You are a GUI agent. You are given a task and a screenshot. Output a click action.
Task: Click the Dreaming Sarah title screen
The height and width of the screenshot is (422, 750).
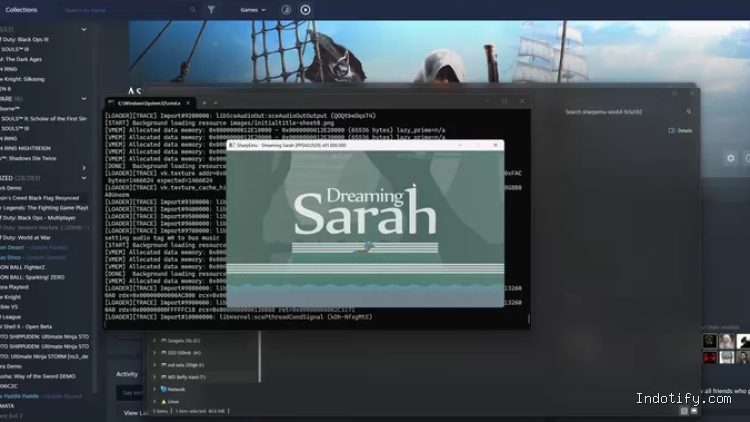pyautogui.click(x=365, y=229)
